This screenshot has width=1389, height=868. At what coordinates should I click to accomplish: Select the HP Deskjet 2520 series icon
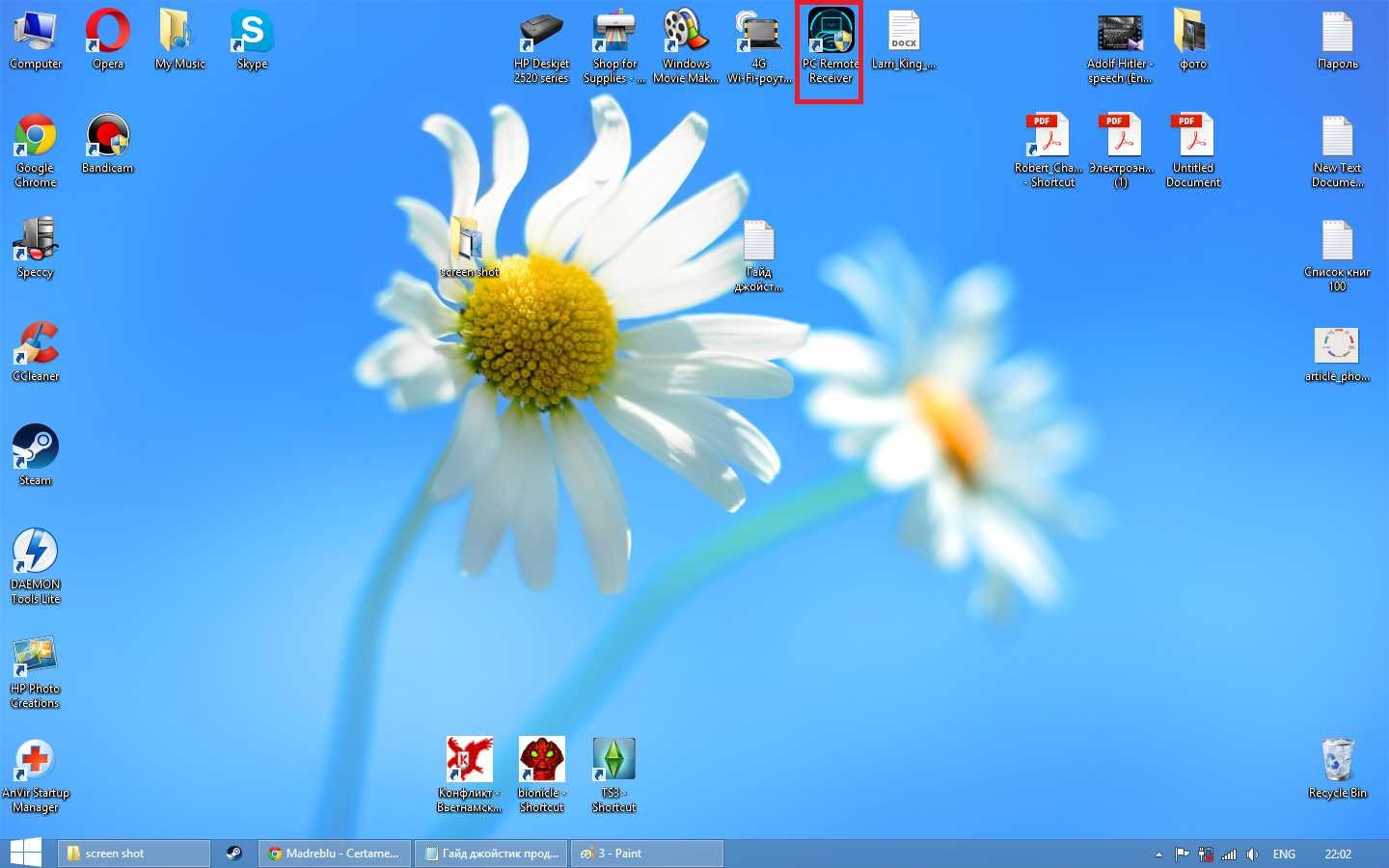coord(541,47)
